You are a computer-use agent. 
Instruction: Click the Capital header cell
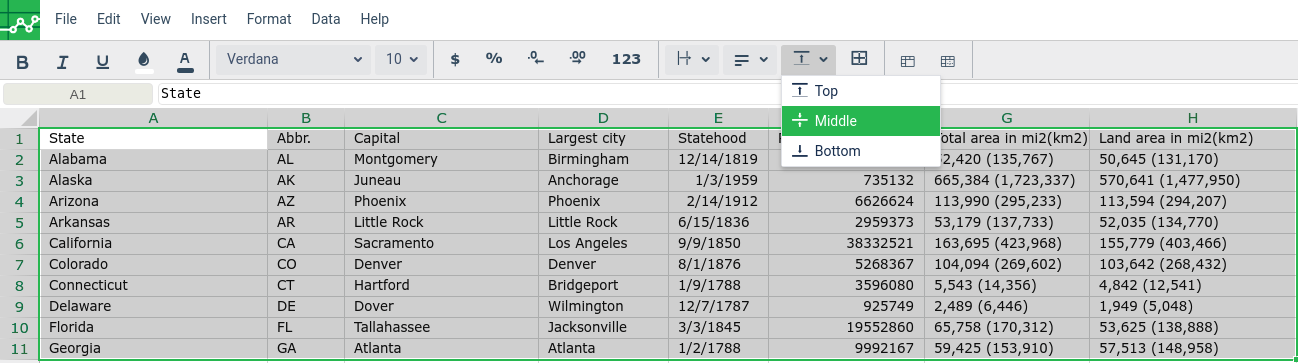click(441, 138)
